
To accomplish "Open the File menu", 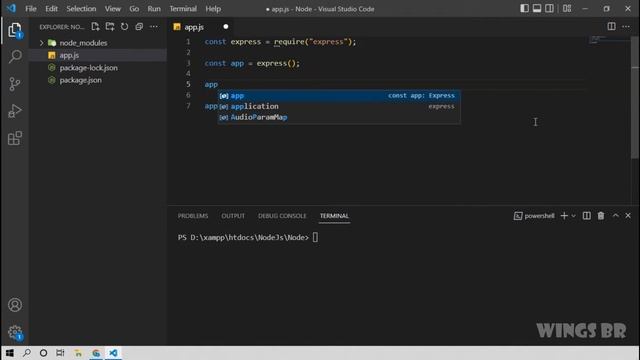I will pyautogui.click(x=31, y=9).
